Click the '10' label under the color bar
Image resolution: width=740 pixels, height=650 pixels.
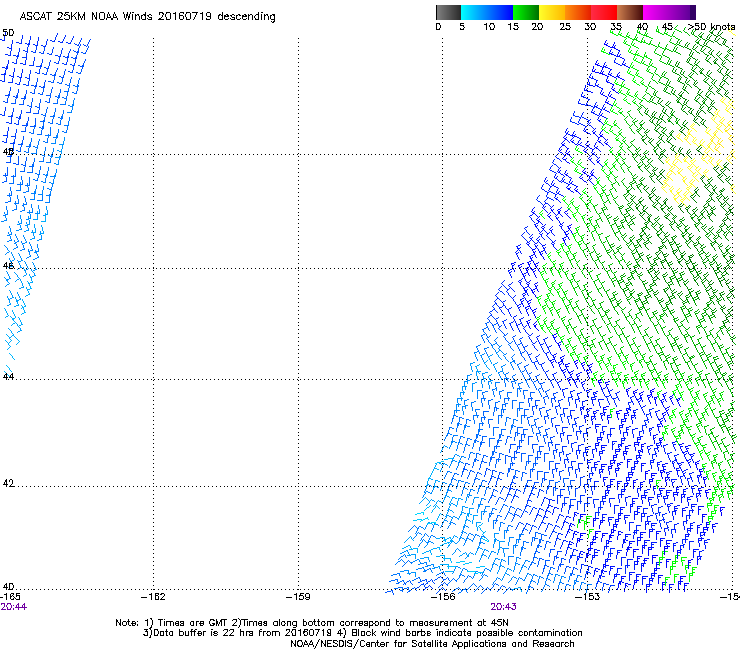pyautogui.click(x=489, y=27)
